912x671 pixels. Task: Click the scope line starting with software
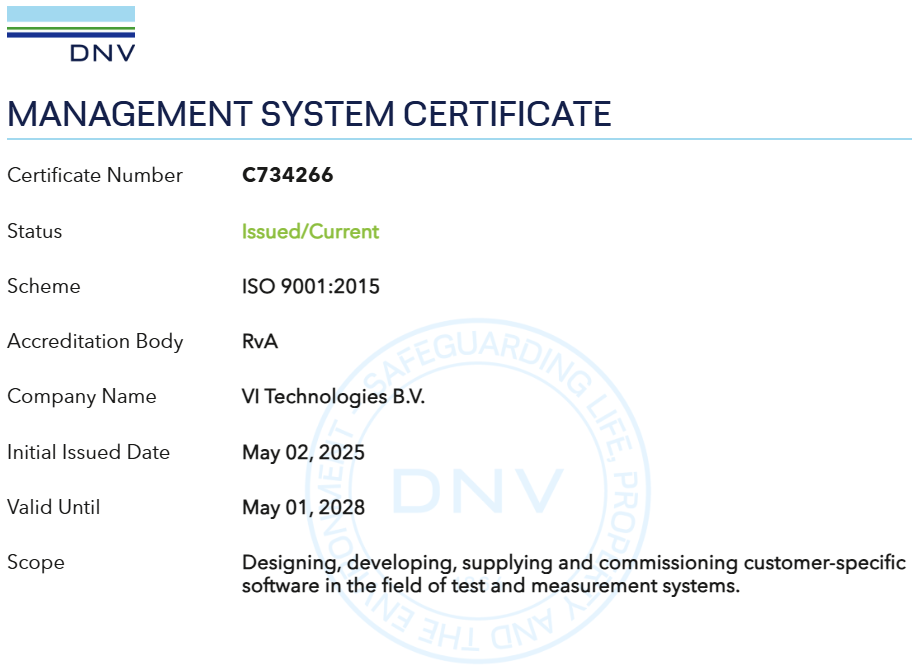pos(491,586)
